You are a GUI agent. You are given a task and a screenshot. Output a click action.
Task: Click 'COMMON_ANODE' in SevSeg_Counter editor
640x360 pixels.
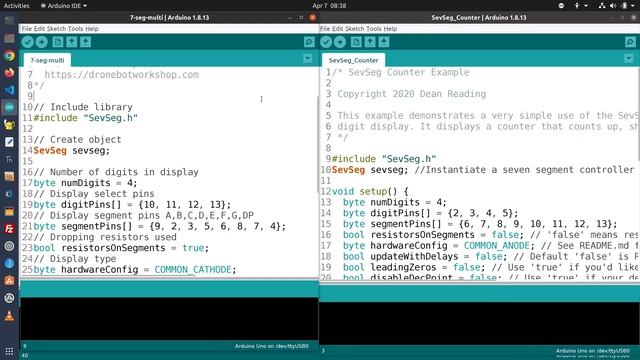(496, 246)
